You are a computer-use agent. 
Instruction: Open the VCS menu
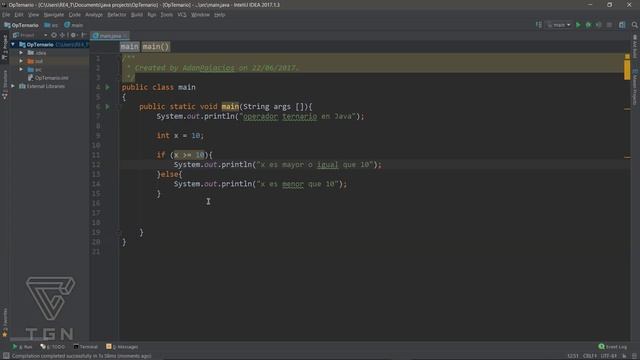[x=182, y=15]
